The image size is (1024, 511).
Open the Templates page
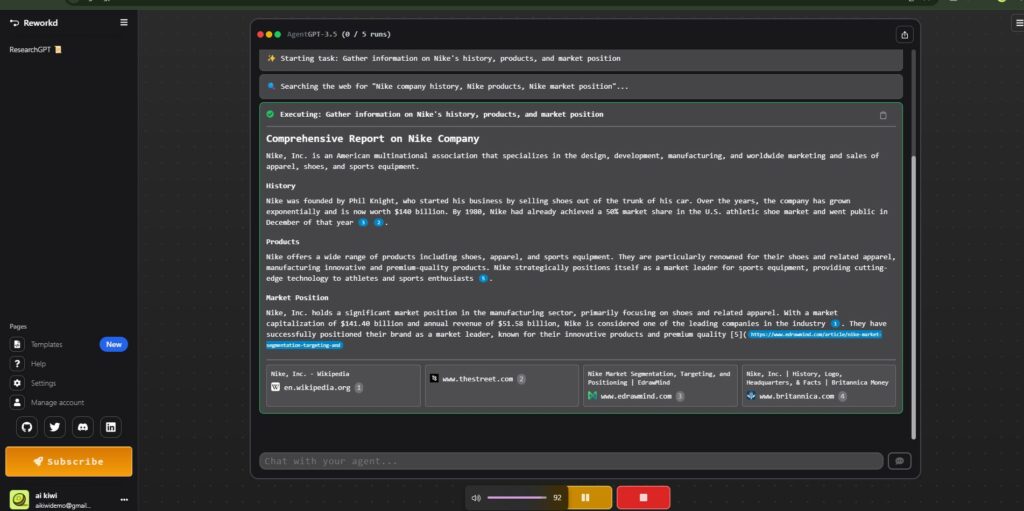click(x=46, y=344)
